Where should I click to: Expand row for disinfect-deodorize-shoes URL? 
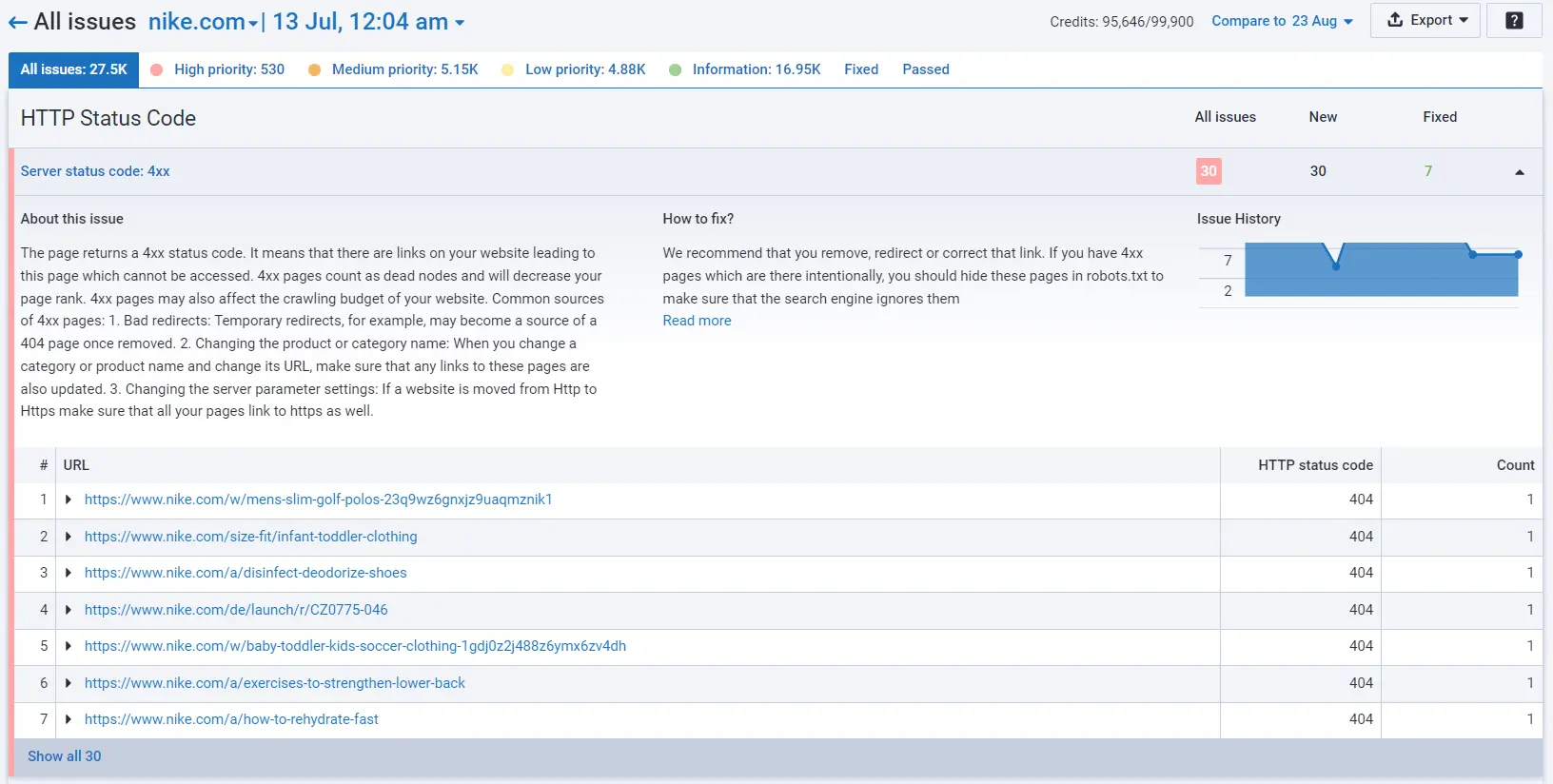click(69, 573)
